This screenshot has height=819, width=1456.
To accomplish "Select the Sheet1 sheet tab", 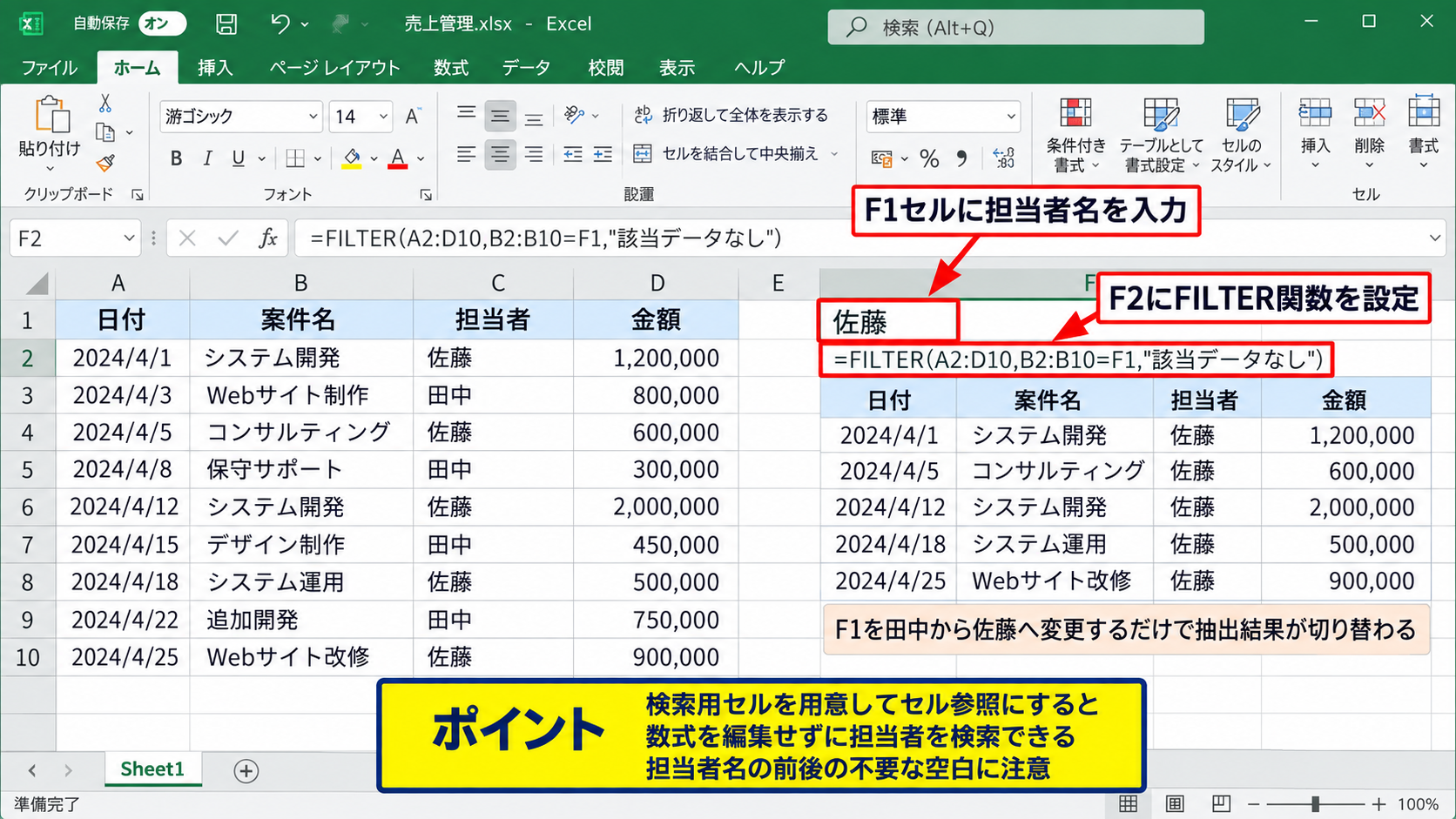I will [x=152, y=769].
